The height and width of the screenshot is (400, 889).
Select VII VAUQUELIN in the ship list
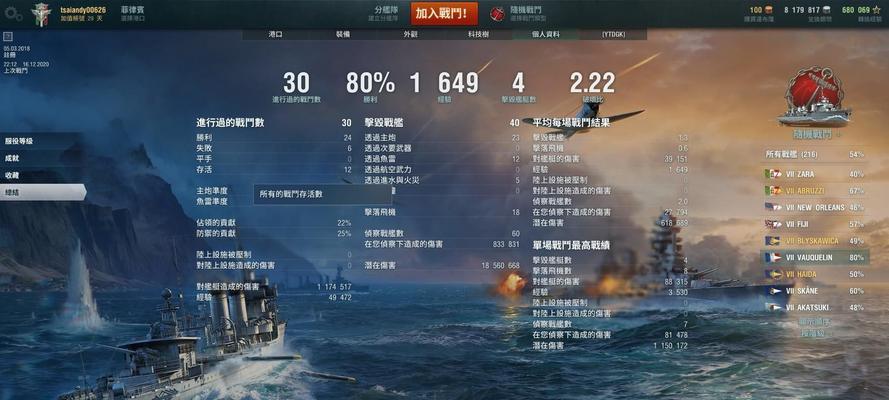click(x=814, y=257)
